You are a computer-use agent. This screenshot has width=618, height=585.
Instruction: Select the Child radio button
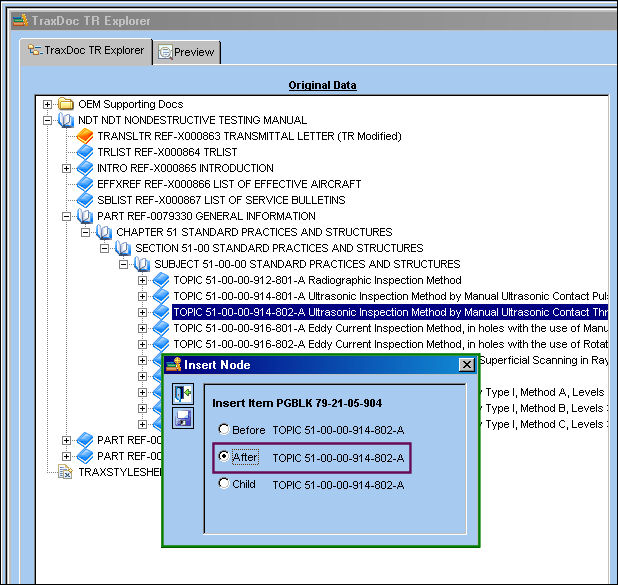(x=224, y=483)
